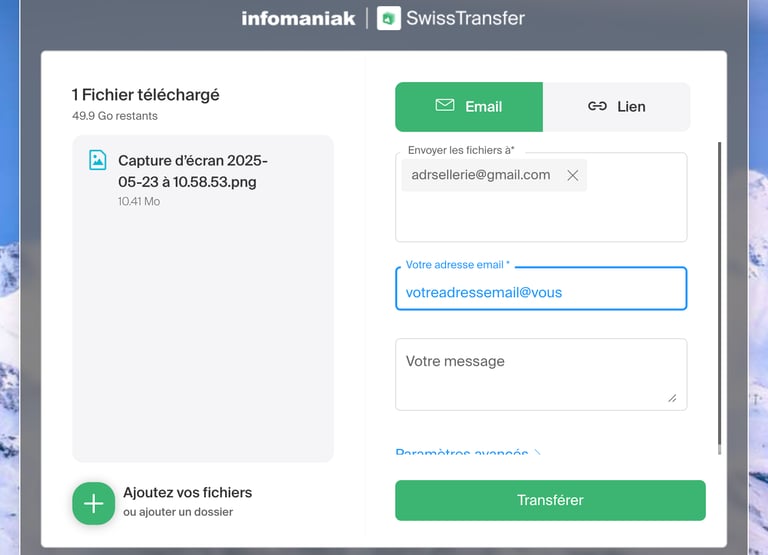Click empty area of recipients field
Screen dimensions: 768x555
[x=541, y=217]
